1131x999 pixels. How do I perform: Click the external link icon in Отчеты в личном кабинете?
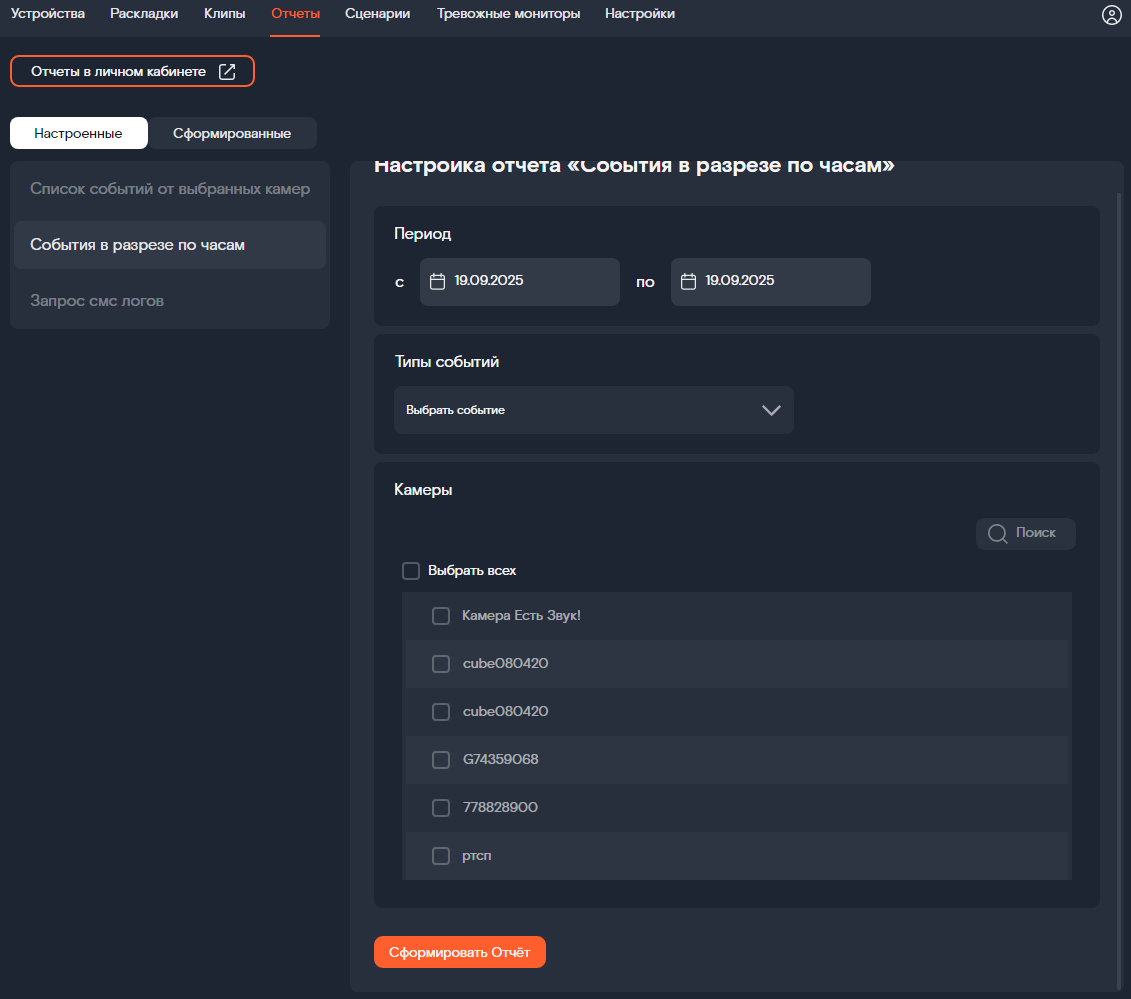227,71
